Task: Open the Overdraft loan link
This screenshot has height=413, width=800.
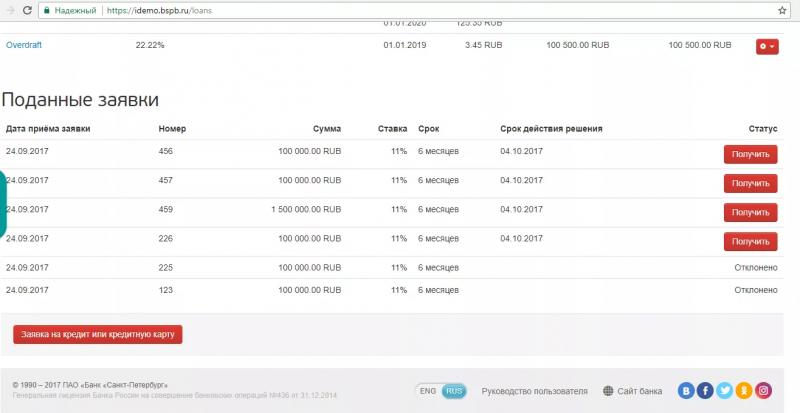Action: pyautogui.click(x=24, y=46)
